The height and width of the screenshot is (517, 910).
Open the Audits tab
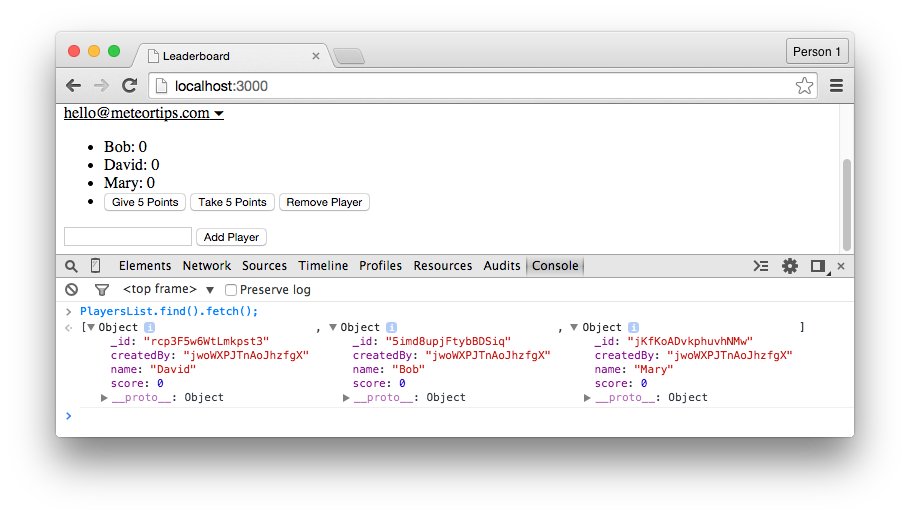tap(502, 266)
